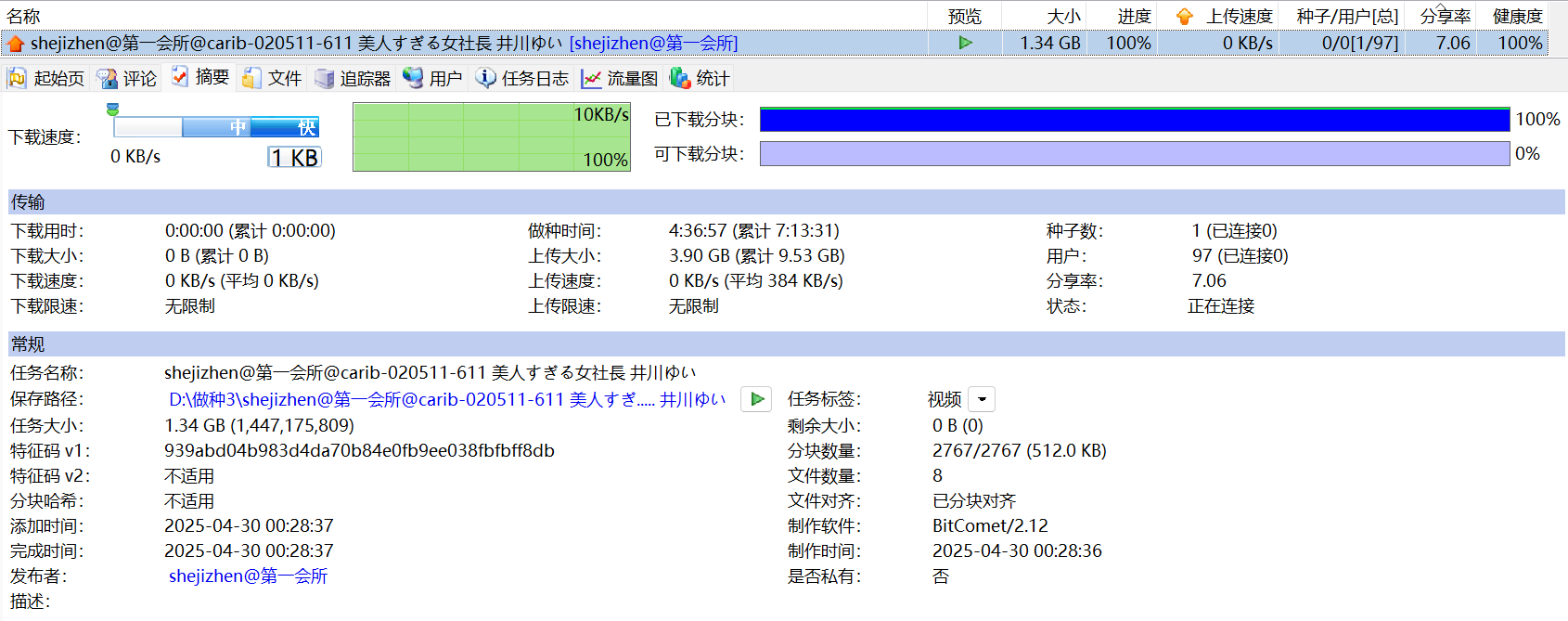The height and width of the screenshot is (621, 1568).
Task: Click the 可下载分块 availability bar
Action: [1135, 153]
